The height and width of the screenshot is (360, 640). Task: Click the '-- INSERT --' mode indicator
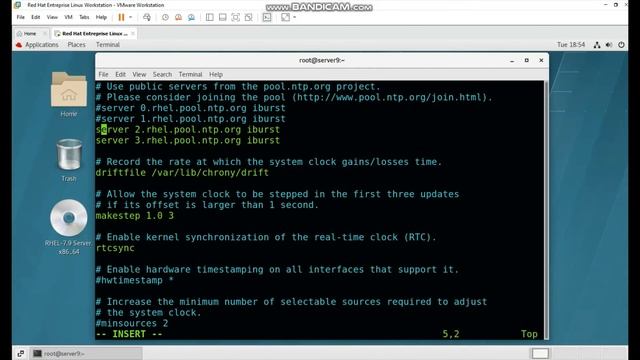[129, 334]
